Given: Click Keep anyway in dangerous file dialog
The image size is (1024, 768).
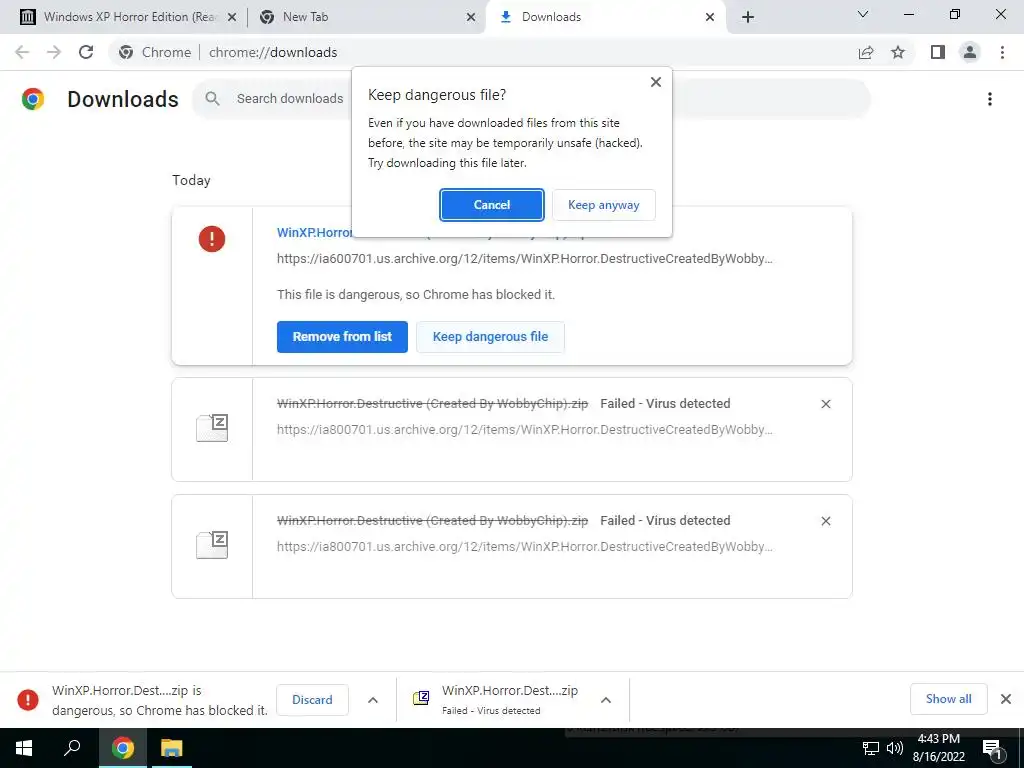Looking at the screenshot, I should [603, 205].
